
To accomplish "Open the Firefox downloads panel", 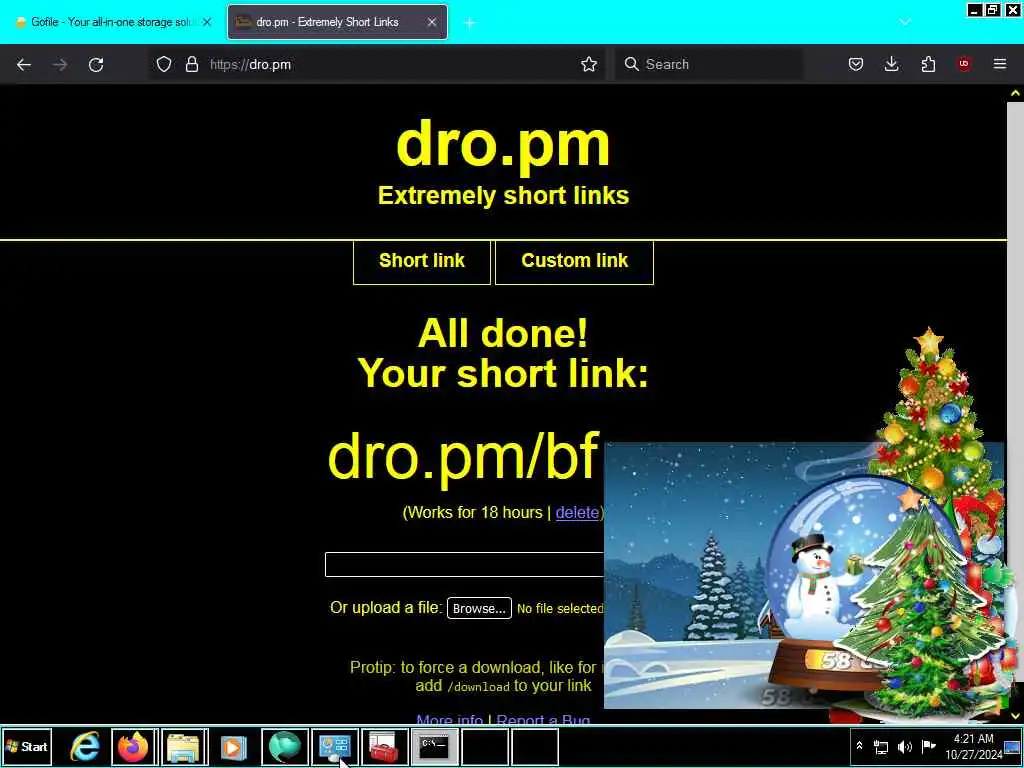I will pos(891,64).
